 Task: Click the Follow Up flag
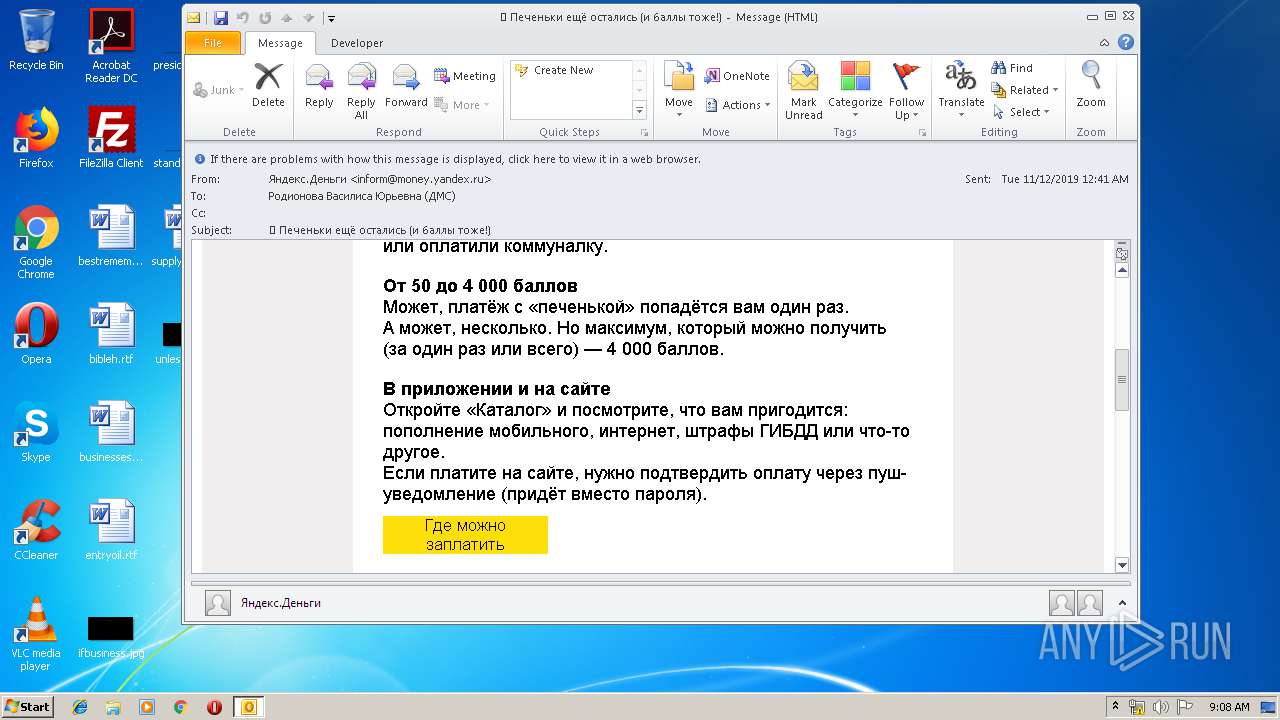(906, 91)
